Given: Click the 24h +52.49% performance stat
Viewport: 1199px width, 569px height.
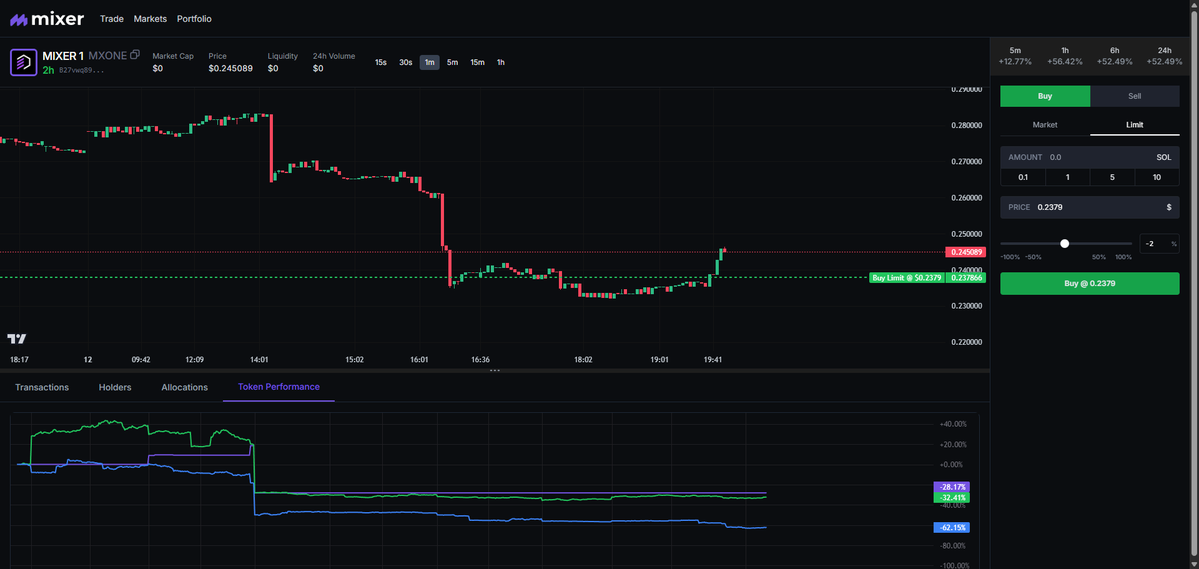Looking at the screenshot, I should 1164,56.
